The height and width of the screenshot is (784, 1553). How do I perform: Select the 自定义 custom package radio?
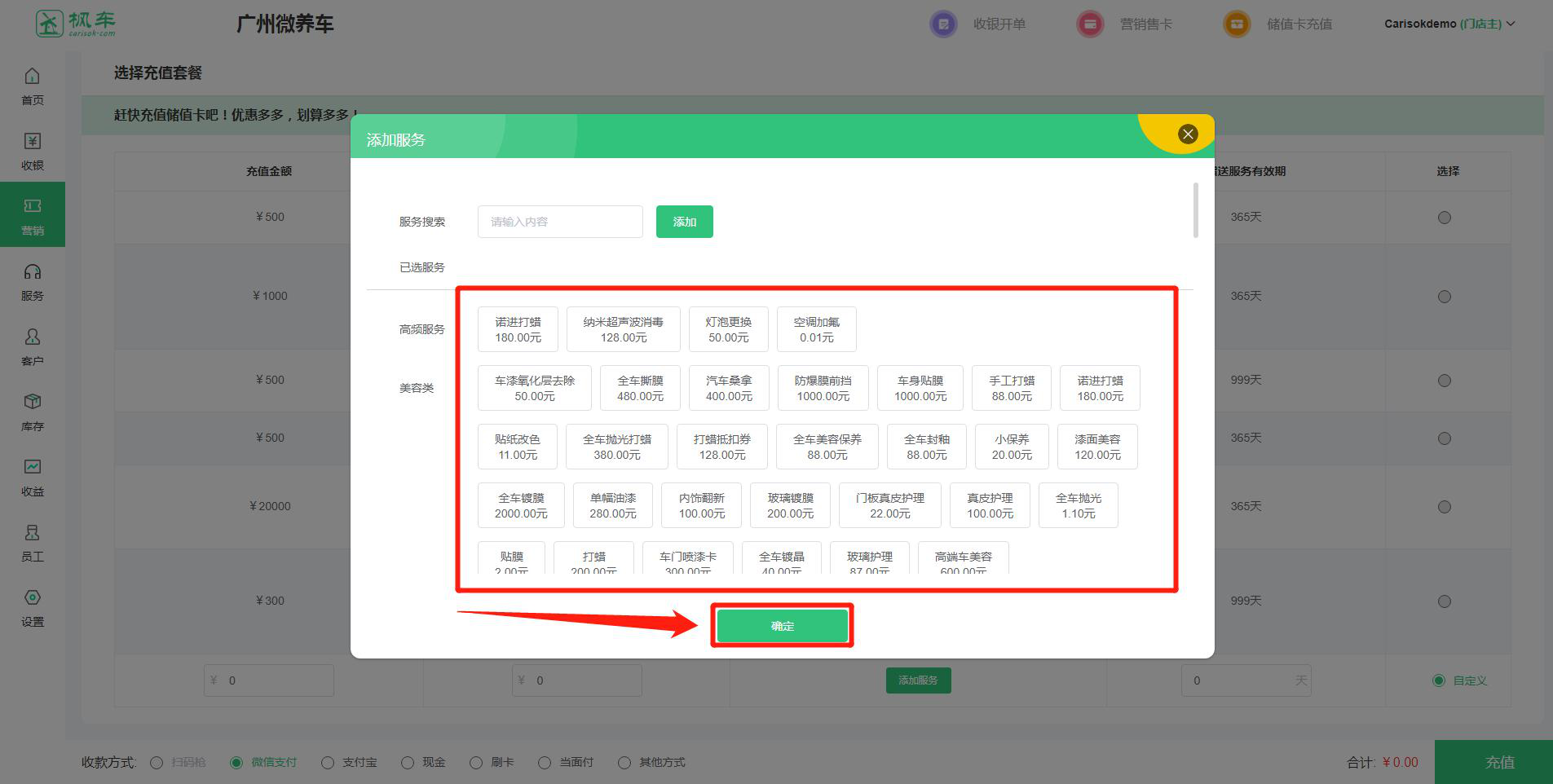coord(1439,680)
